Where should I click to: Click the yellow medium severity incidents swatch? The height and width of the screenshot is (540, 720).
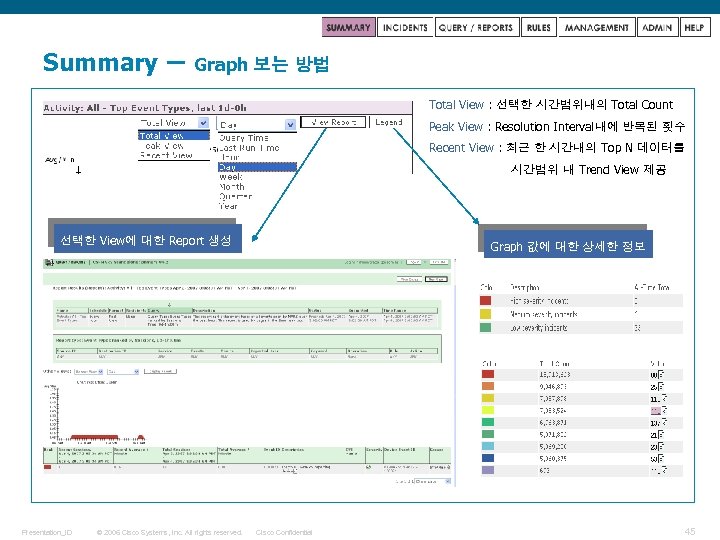click(x=485, y=314)
